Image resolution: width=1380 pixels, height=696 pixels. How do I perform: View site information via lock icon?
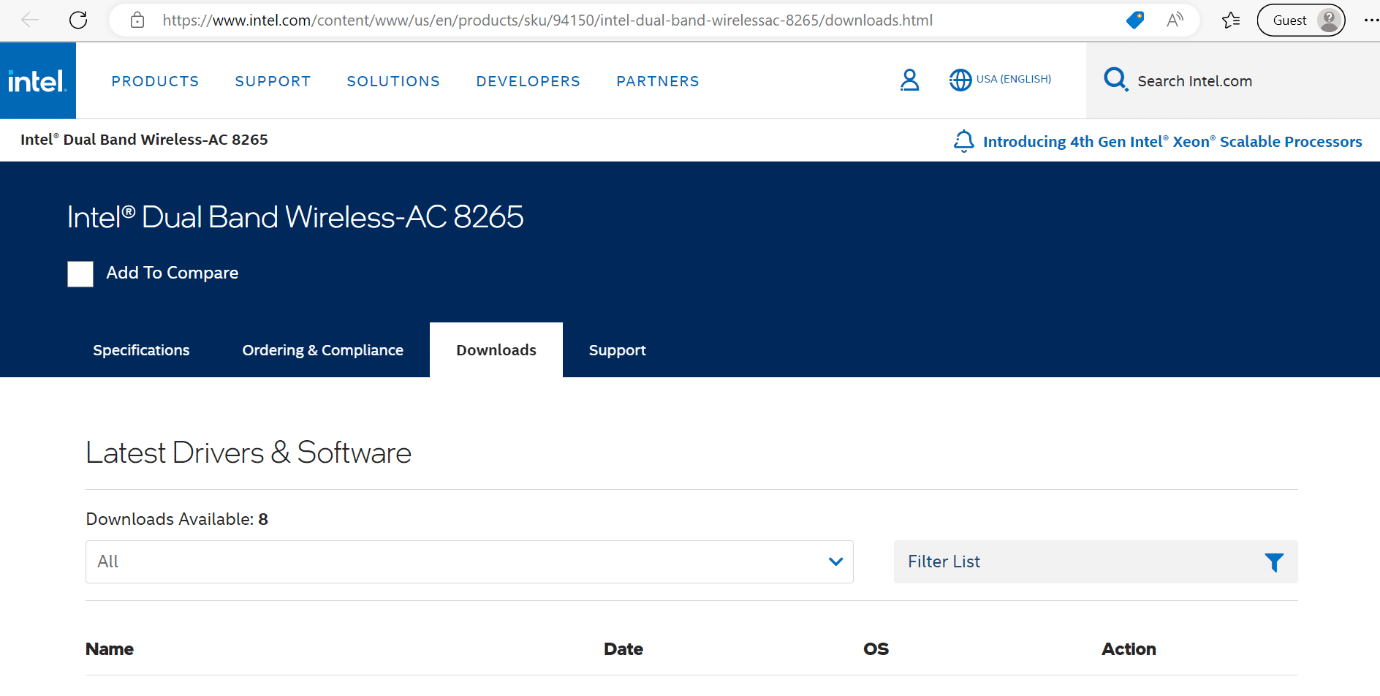coord(138,20)
